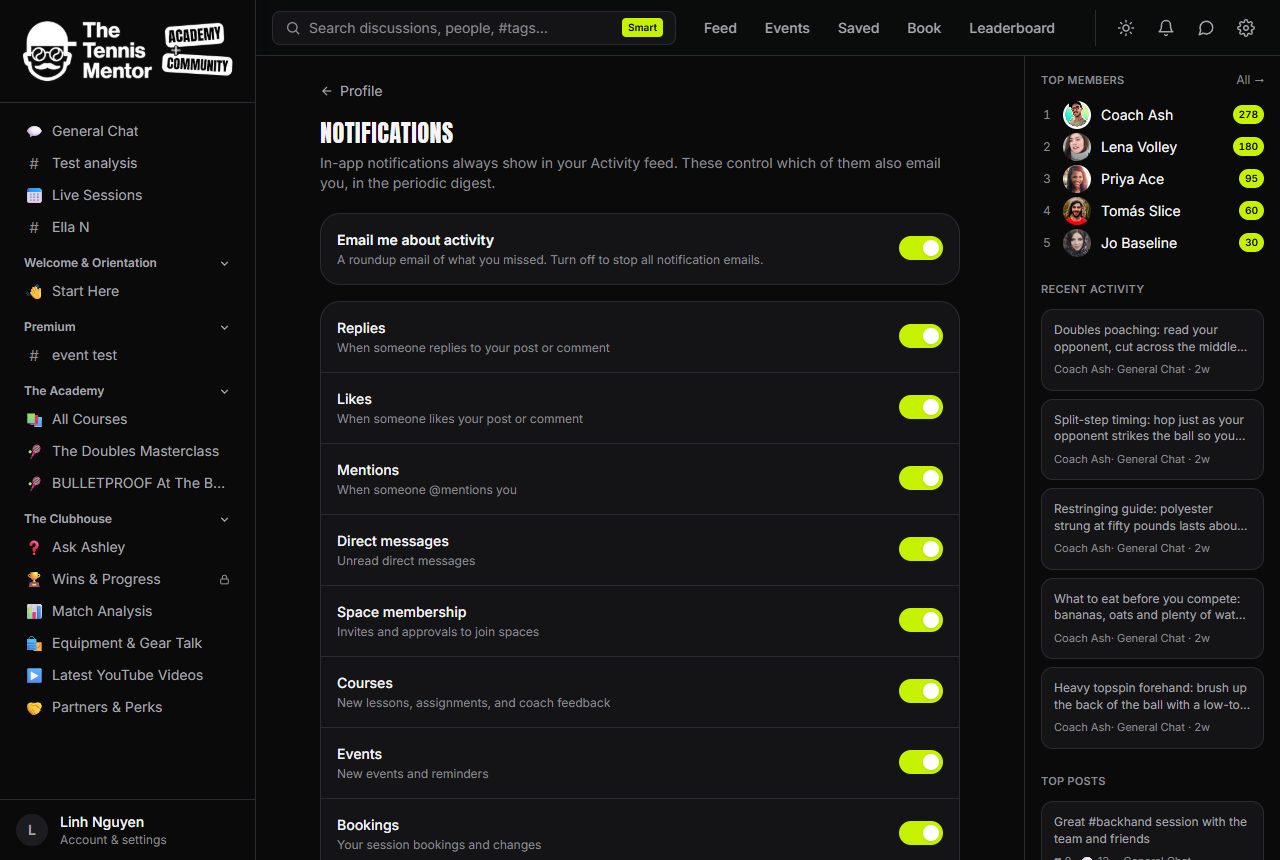Collapse Welcome & Orientation section chevron
This screenshot has width=1280, height=860.
[224, 263]
